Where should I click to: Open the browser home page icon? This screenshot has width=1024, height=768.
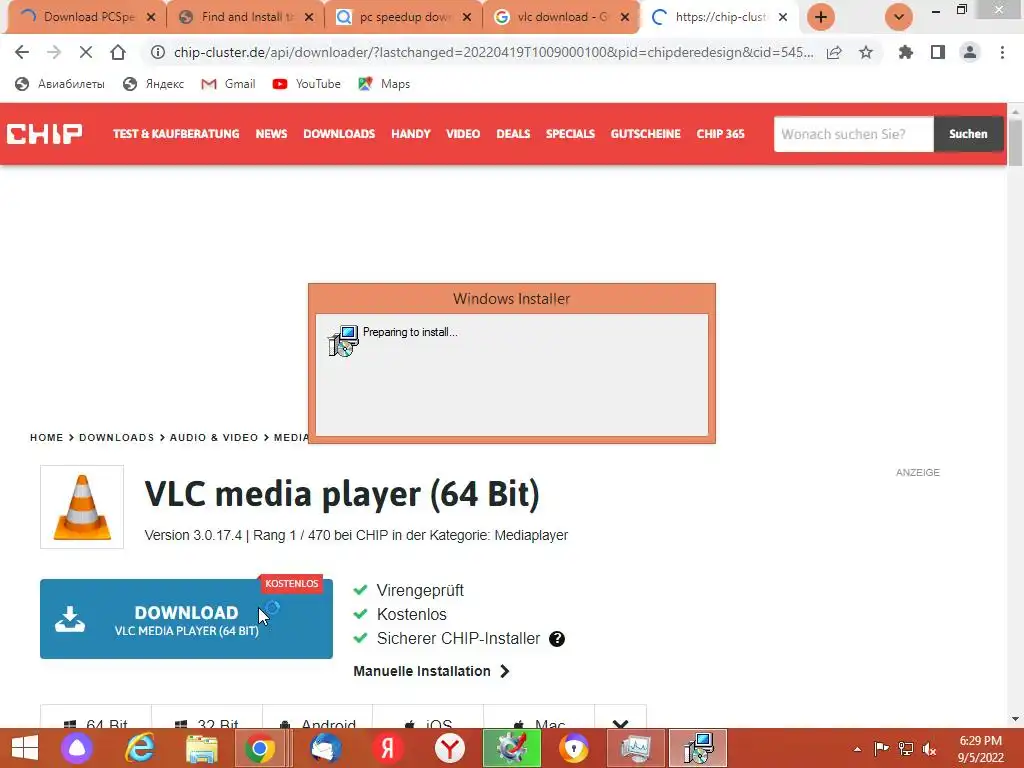[118, 52]
